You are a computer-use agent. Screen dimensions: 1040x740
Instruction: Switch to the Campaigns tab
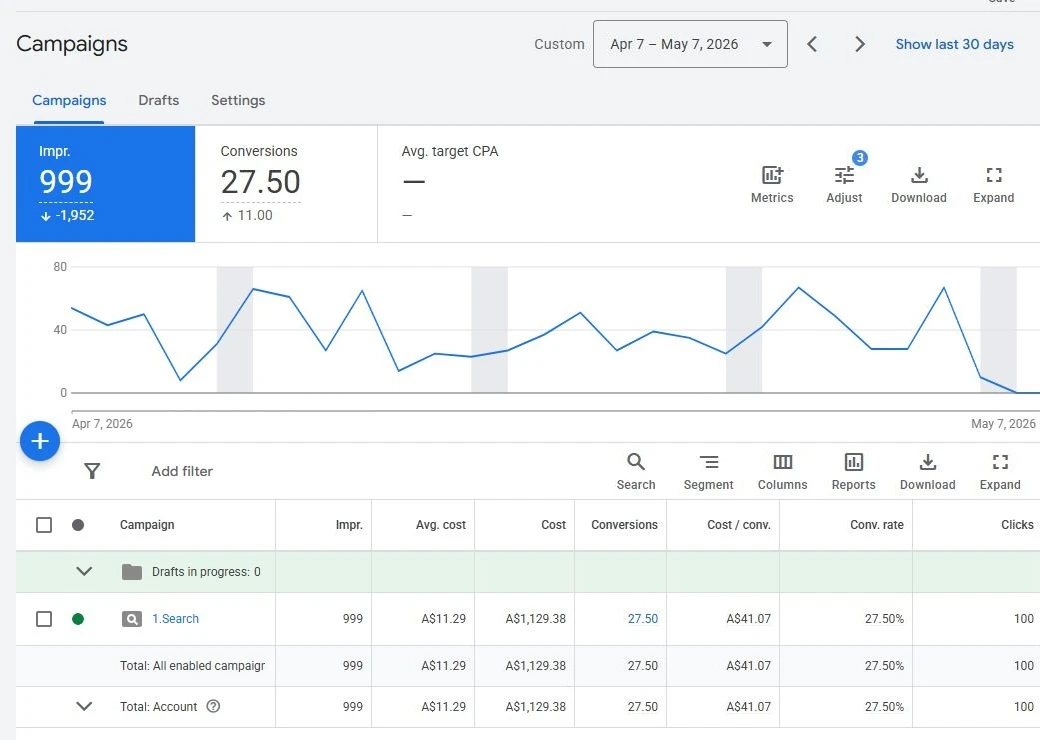(69, 100)
